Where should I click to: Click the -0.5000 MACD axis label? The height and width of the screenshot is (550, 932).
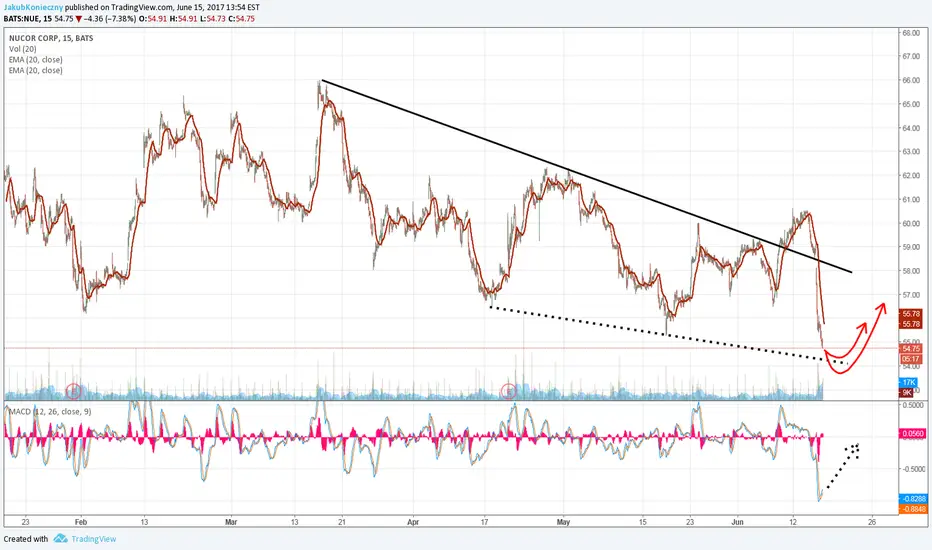pos(912,469)
